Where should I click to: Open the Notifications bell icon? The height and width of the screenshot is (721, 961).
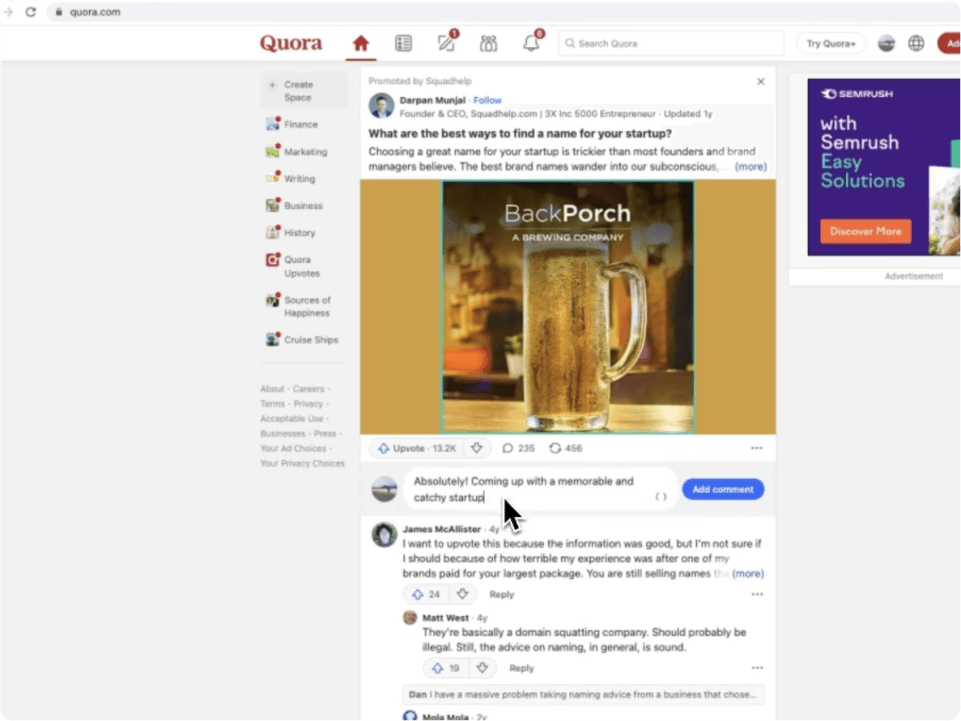[531, 43]
